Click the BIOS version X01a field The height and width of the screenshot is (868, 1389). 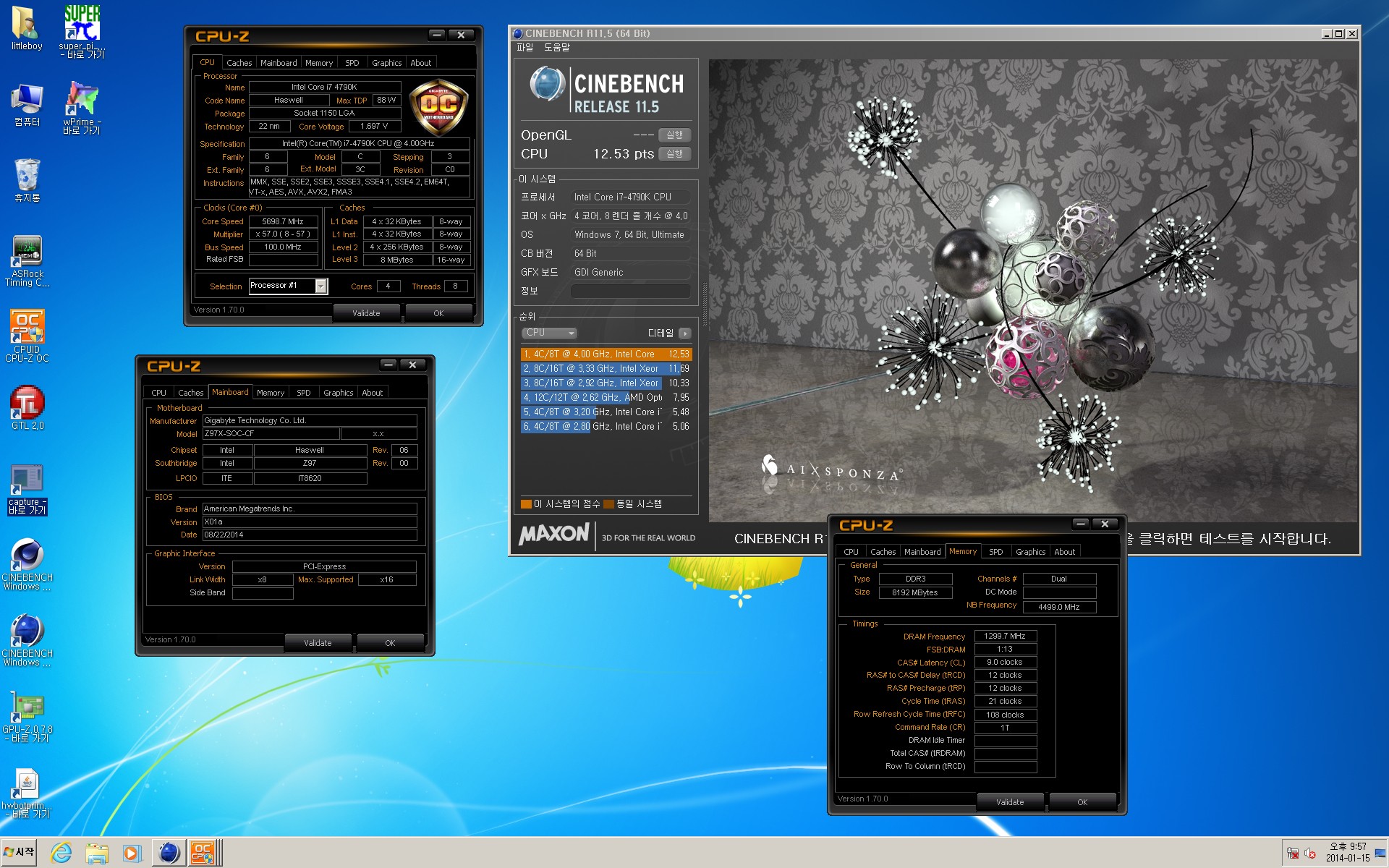coord(310,522)
